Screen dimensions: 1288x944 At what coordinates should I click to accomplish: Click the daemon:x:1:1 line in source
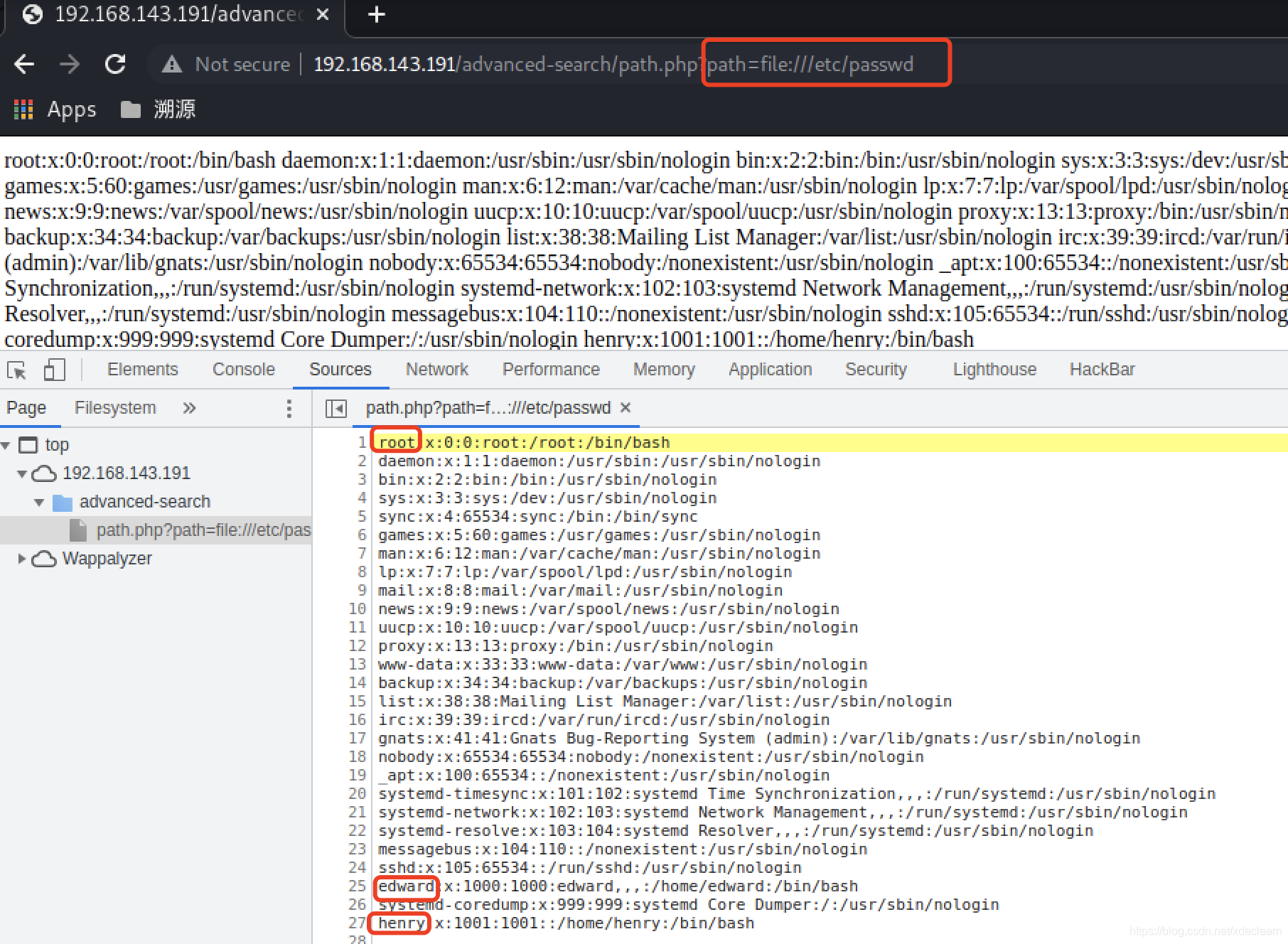point(599,461)
